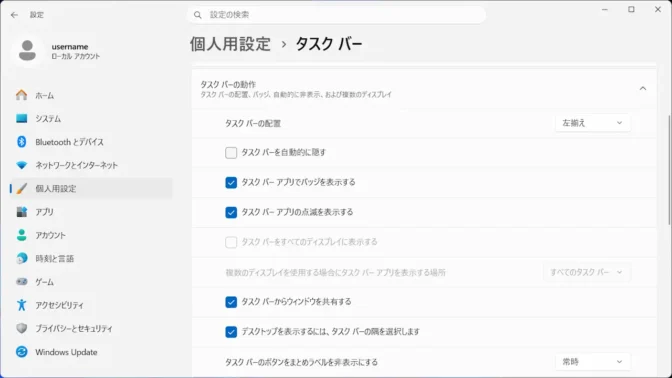Click ローカル アカウント text
Screen dimensions: 672x378
tap(75, 57)
